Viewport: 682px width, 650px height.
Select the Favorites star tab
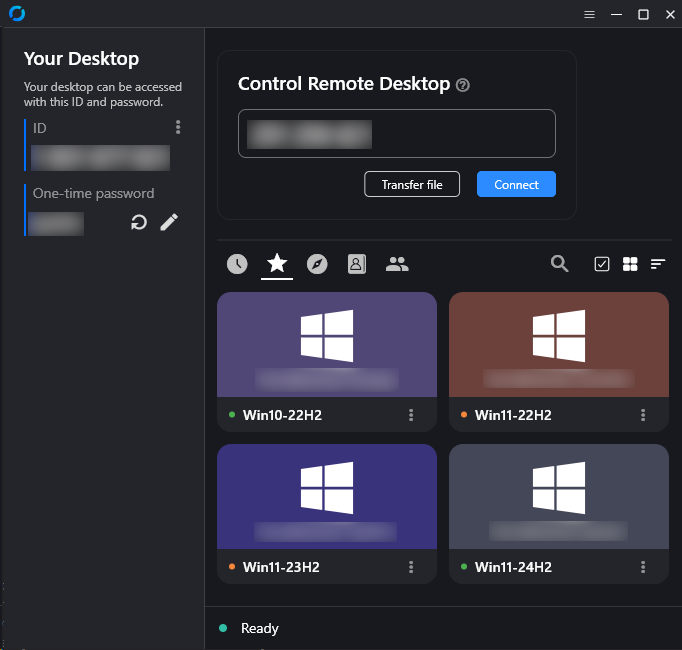click(277, 264)
